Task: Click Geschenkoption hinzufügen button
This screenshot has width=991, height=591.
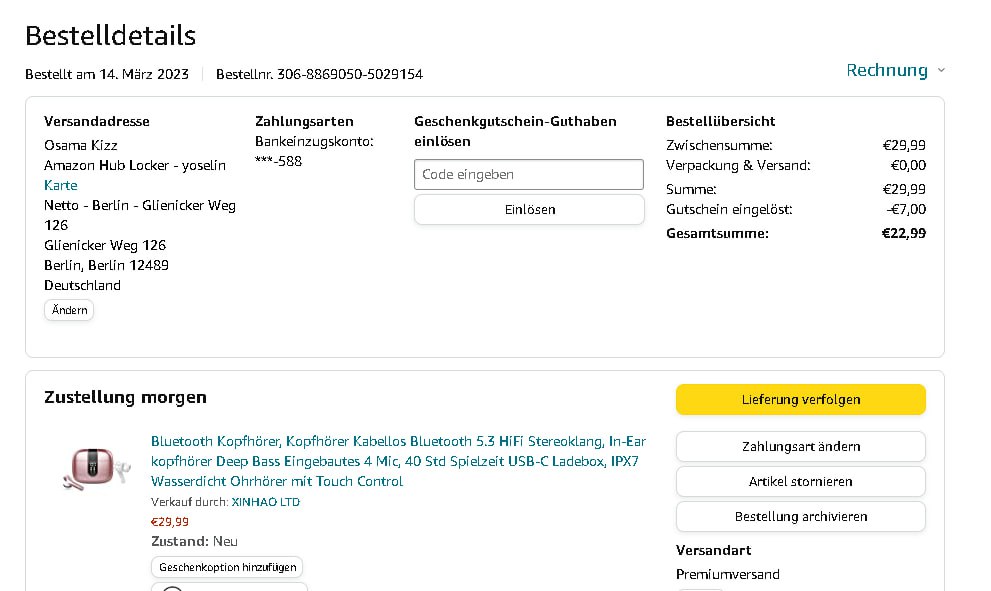Action: (x=227, y=567)
